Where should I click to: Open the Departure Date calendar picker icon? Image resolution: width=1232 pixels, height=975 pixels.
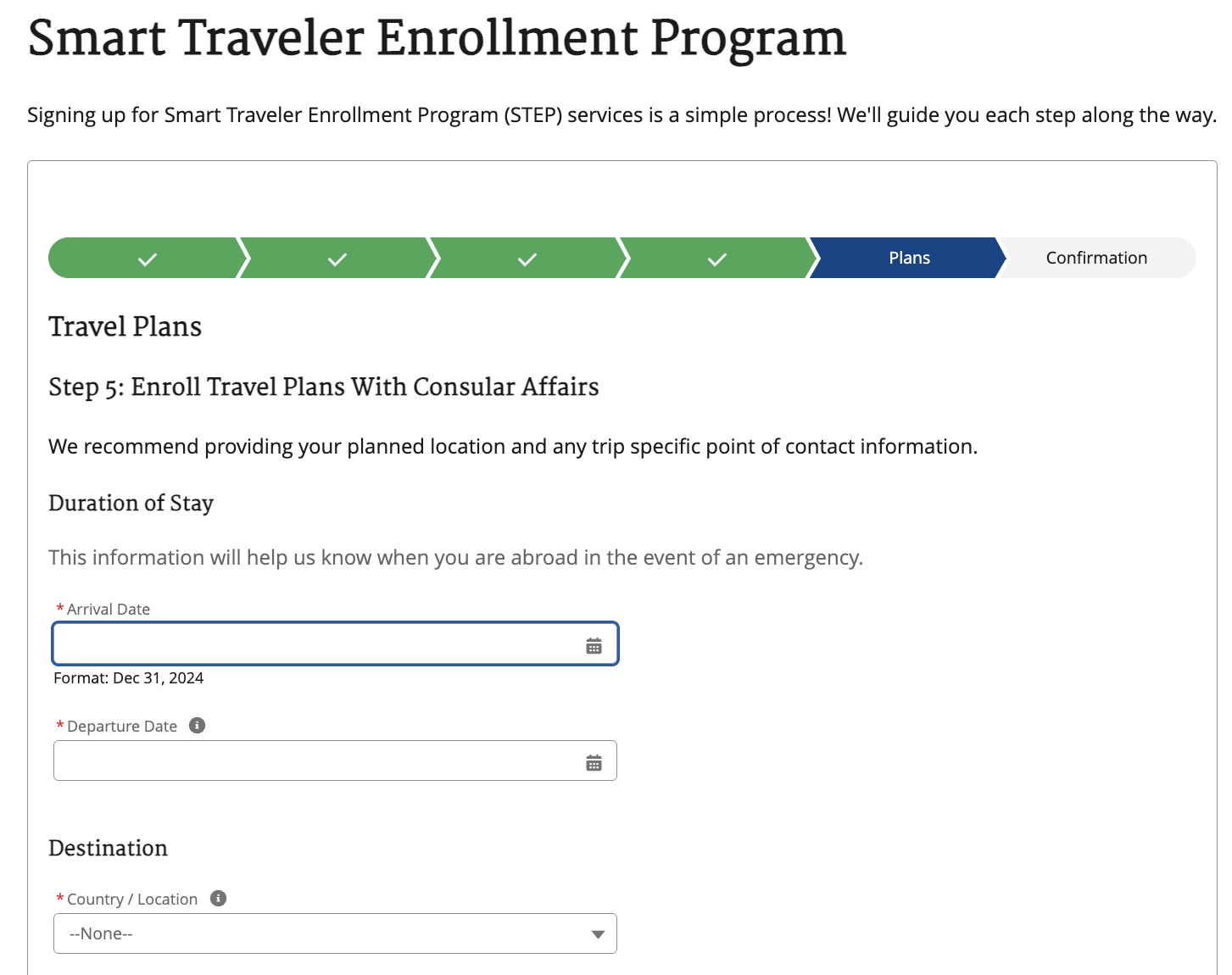(x=594, y=760)
